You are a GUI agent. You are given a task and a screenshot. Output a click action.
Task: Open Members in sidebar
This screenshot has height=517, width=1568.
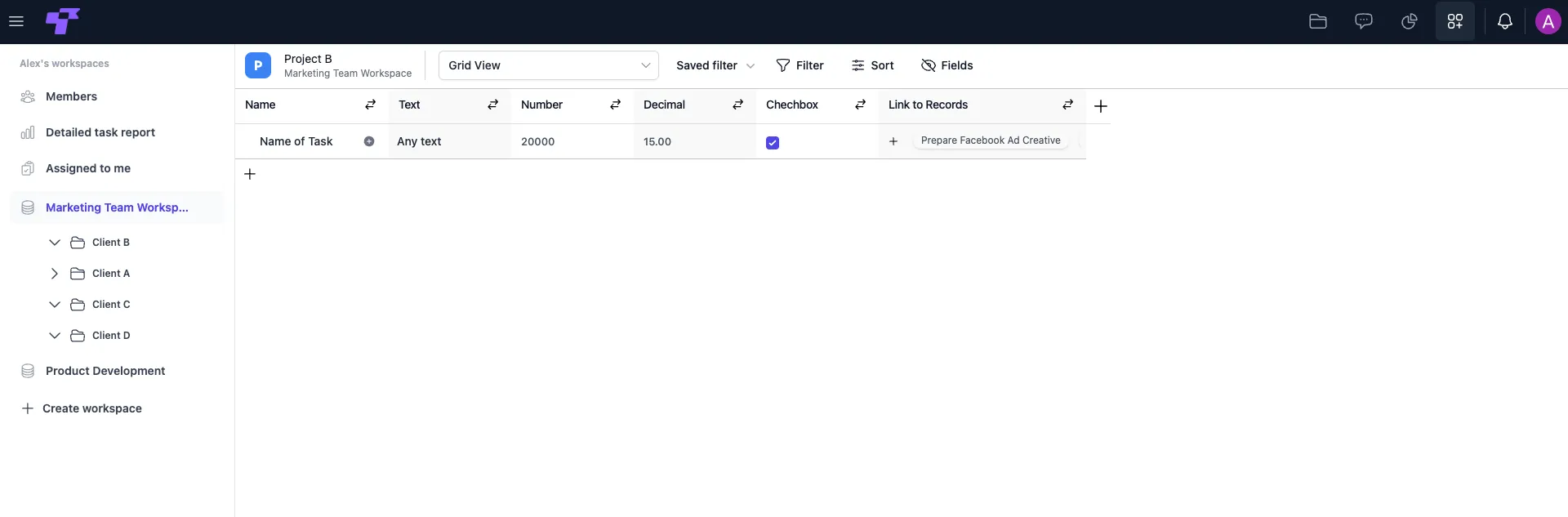tap(117, 96)
